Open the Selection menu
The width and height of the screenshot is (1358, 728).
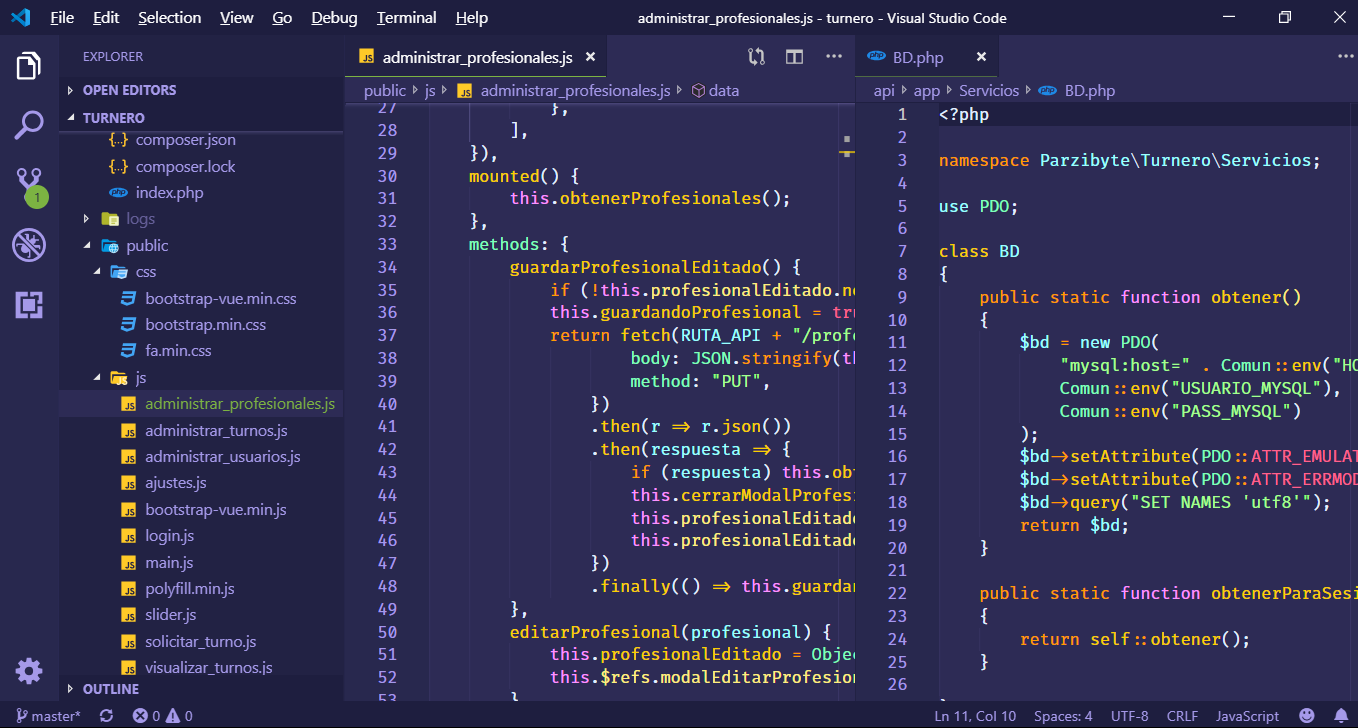pyautogui.click(x=170, y=18)
